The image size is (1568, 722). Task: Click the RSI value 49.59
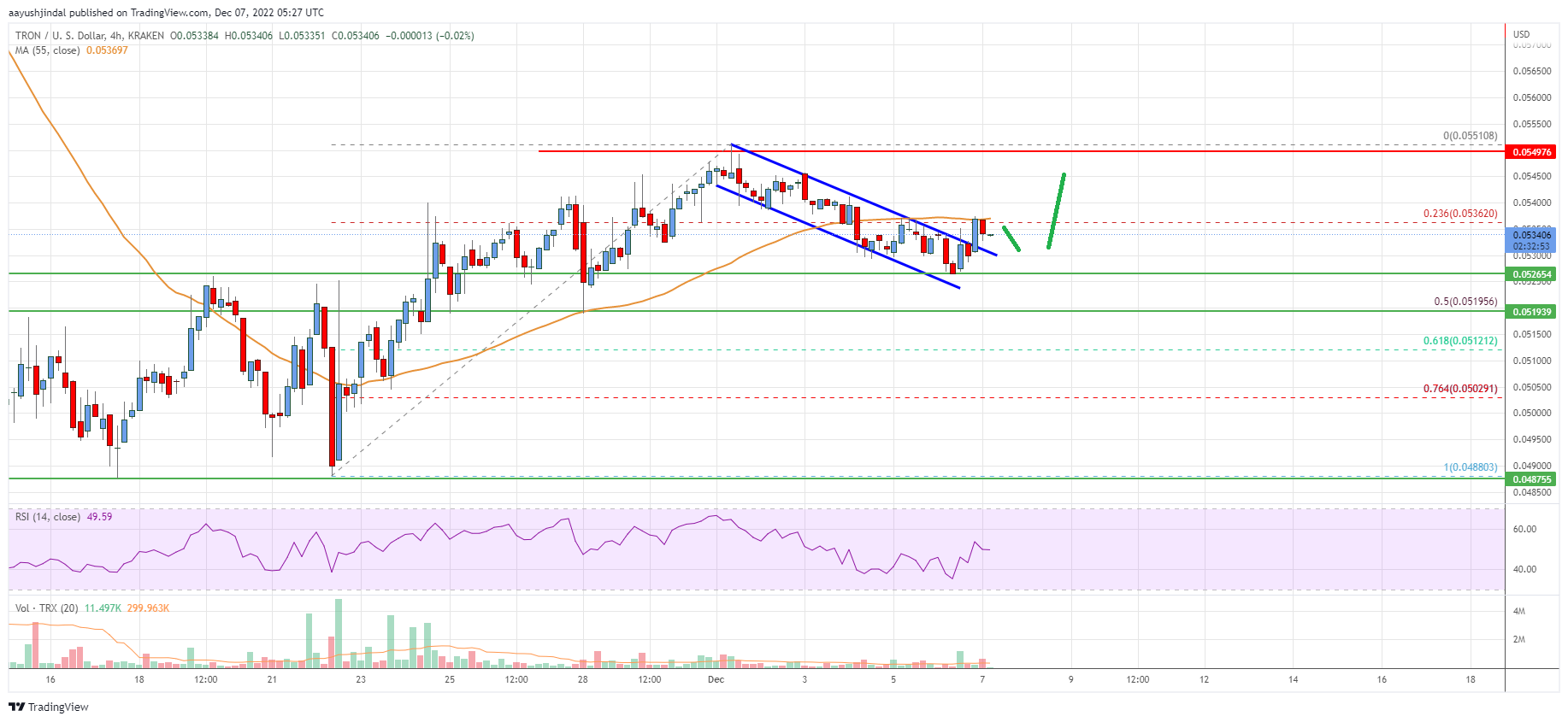99,517
